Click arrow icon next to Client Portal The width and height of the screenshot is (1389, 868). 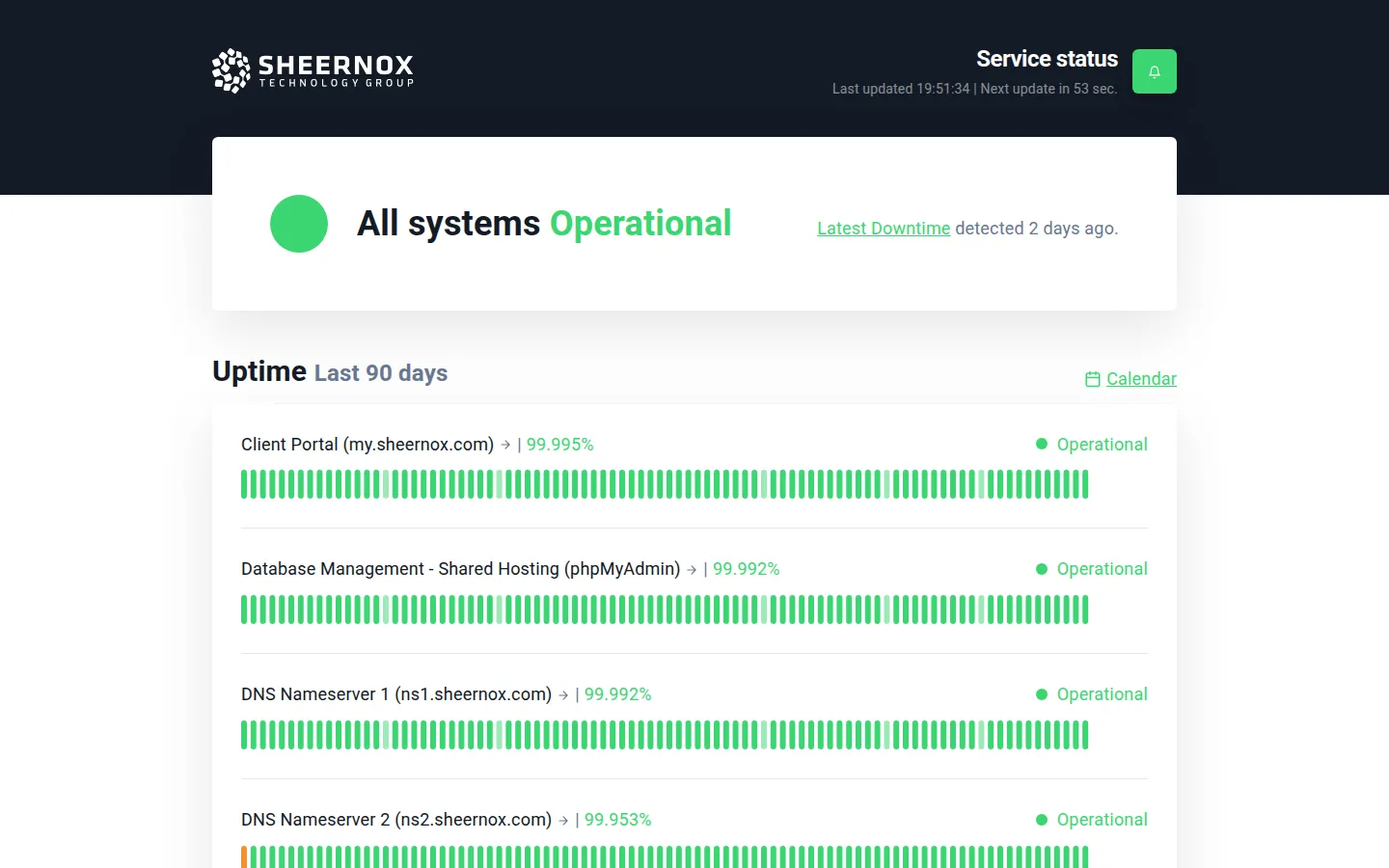(x=505, y=445)
